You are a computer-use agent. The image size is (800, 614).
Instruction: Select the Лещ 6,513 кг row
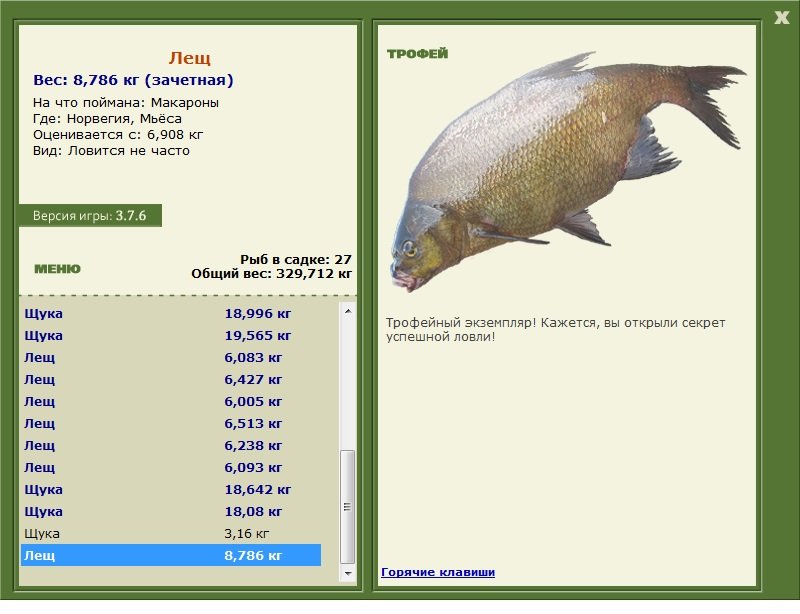point(171,423)
